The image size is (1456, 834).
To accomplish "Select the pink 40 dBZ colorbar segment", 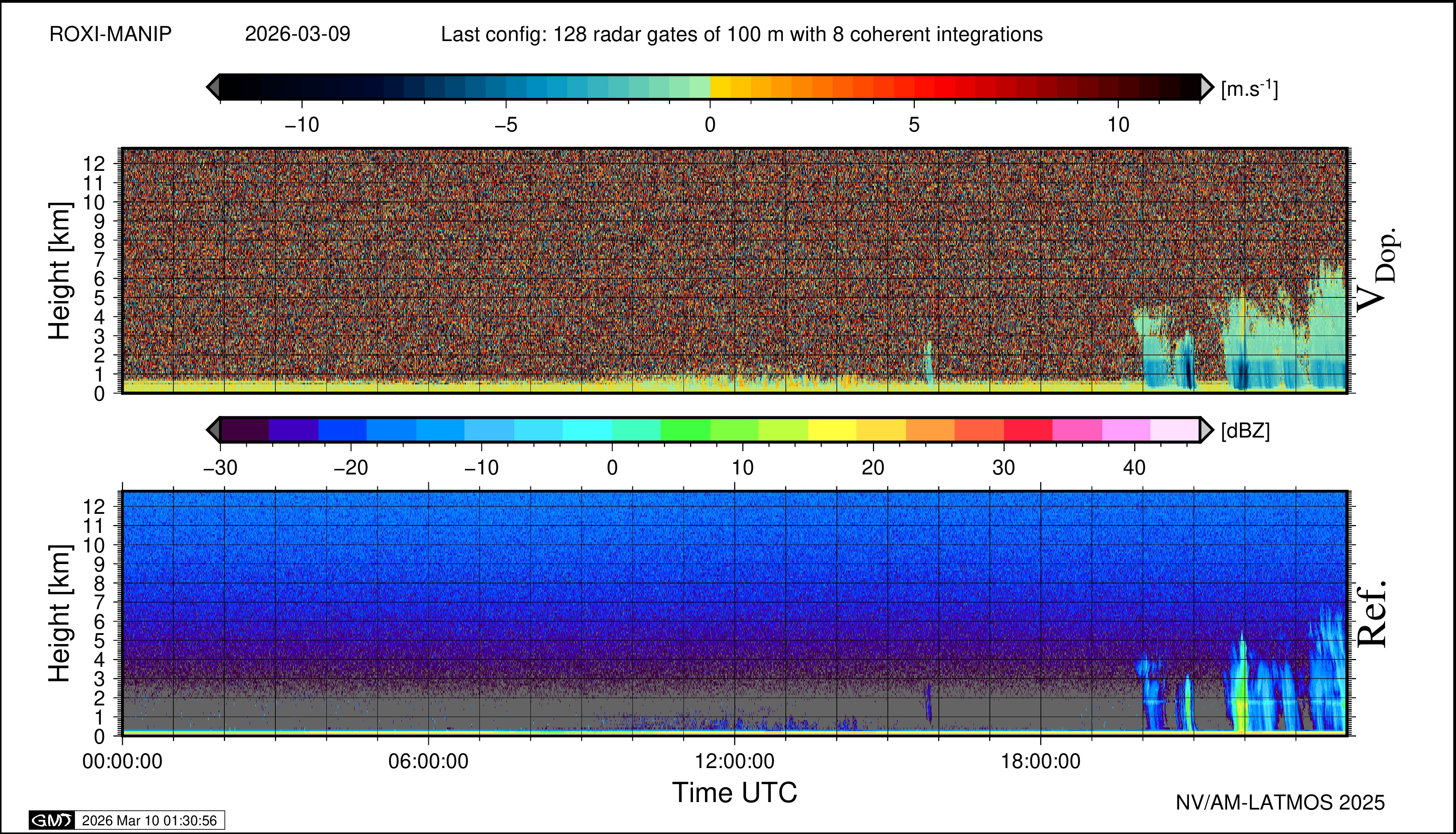I will 1125,430.
